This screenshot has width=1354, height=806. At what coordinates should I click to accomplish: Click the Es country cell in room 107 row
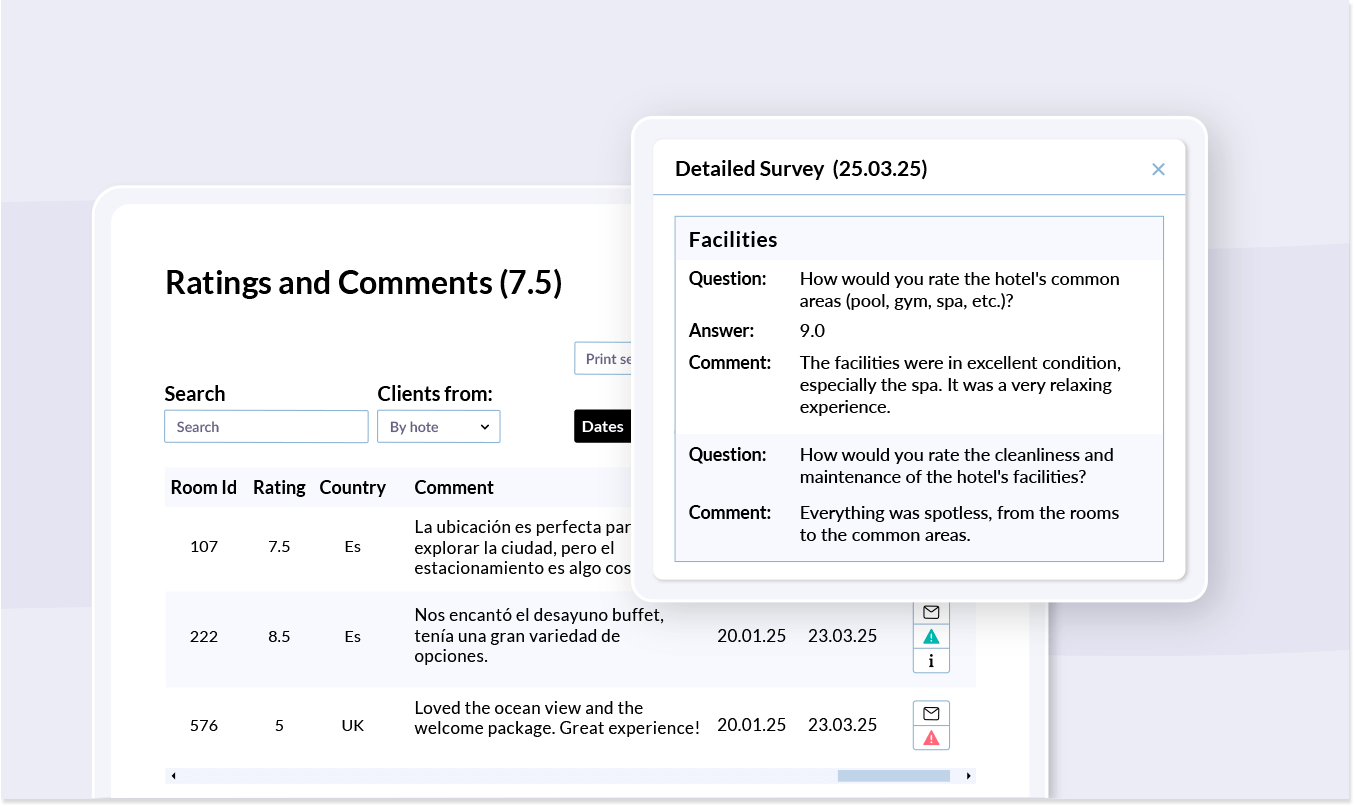coord(352,547)
